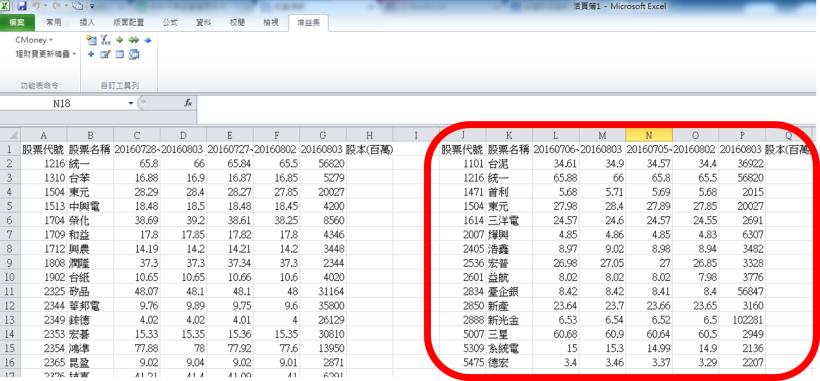Open the 檔案 (File) tab
Image resolution: width=820 pixels, height=381 pixels.
click(x=17, y=22)
